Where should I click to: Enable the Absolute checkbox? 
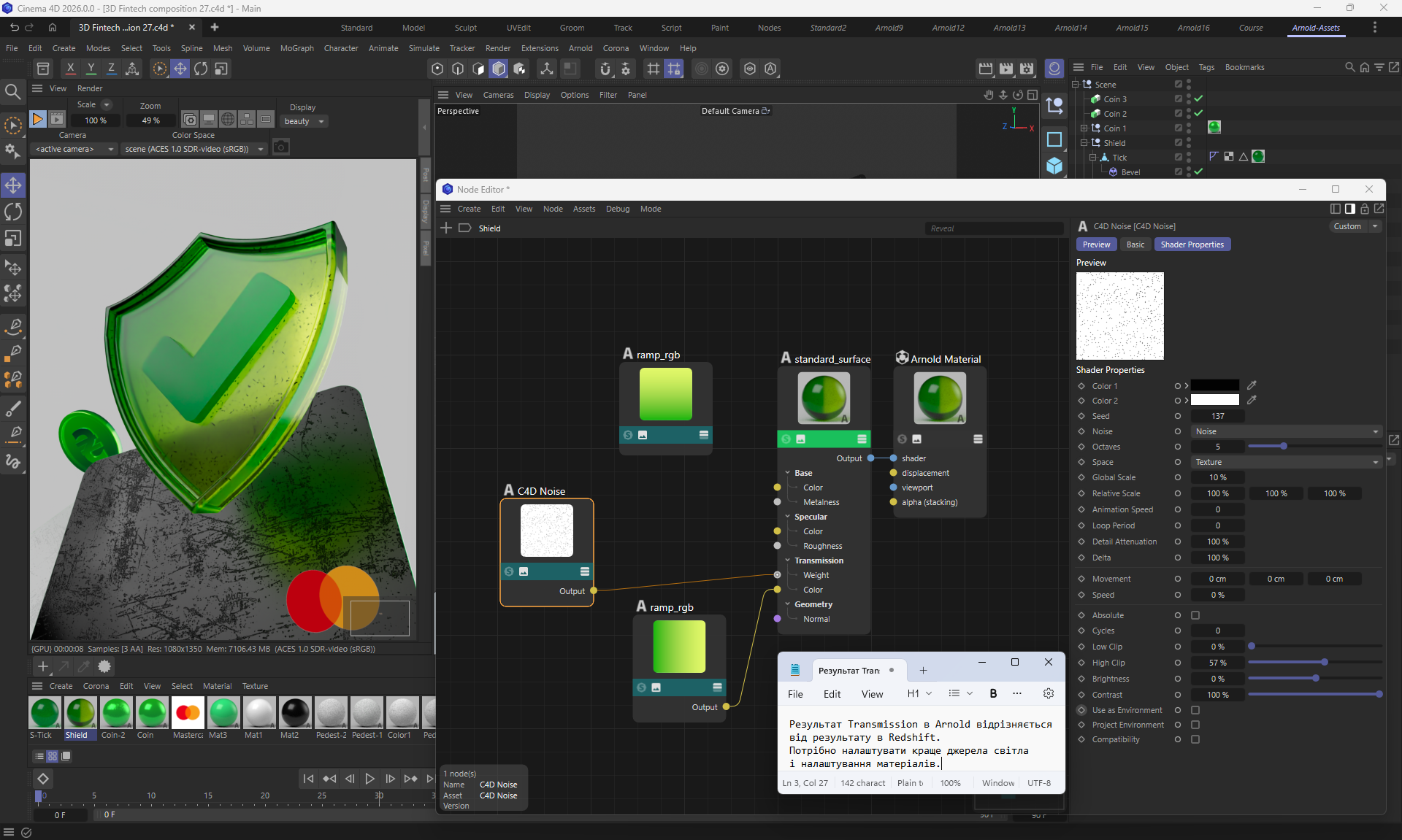(x=1195, y=615)
